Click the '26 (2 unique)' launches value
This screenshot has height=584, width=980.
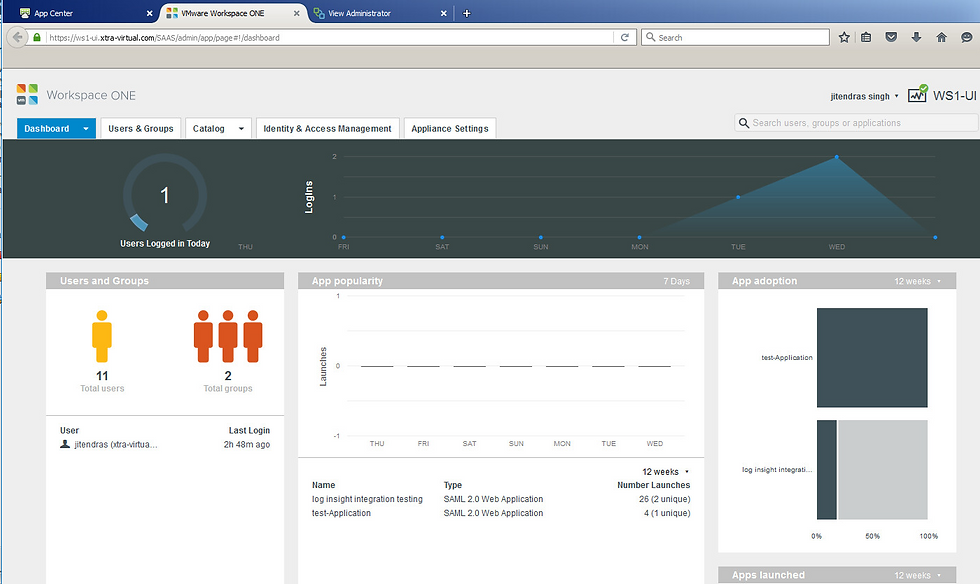(664, 499)
